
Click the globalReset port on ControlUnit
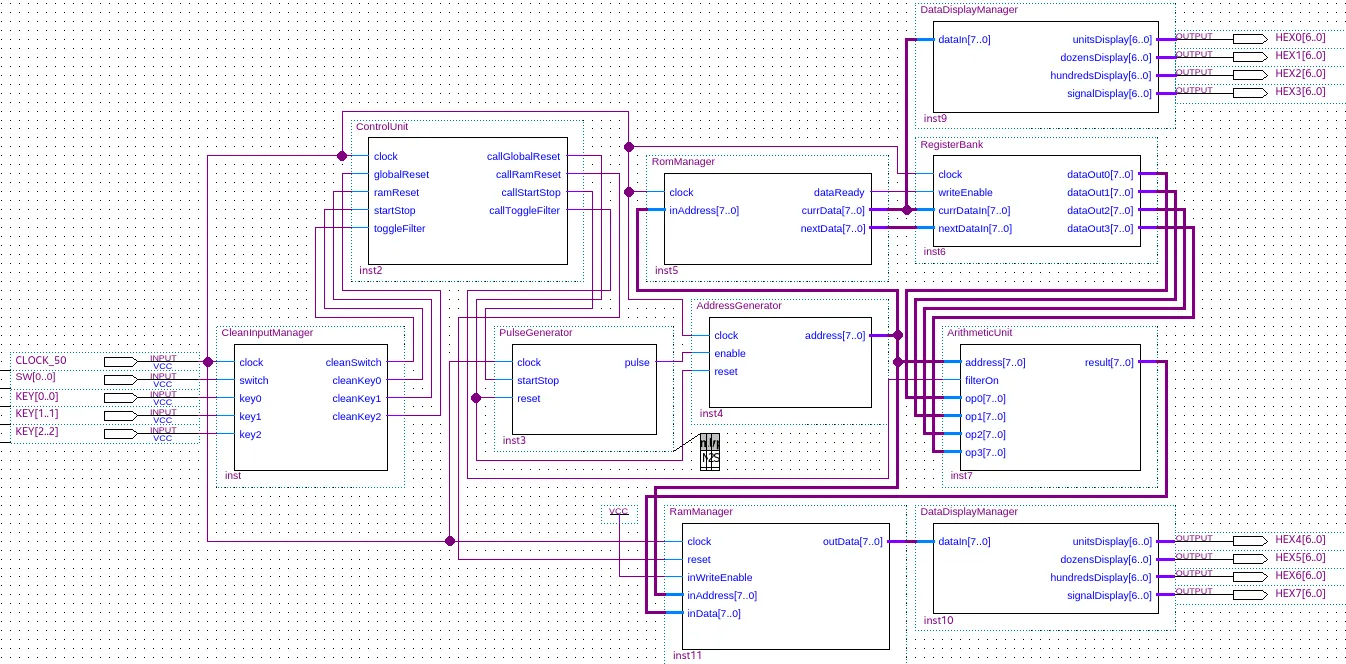pos(401,174)
